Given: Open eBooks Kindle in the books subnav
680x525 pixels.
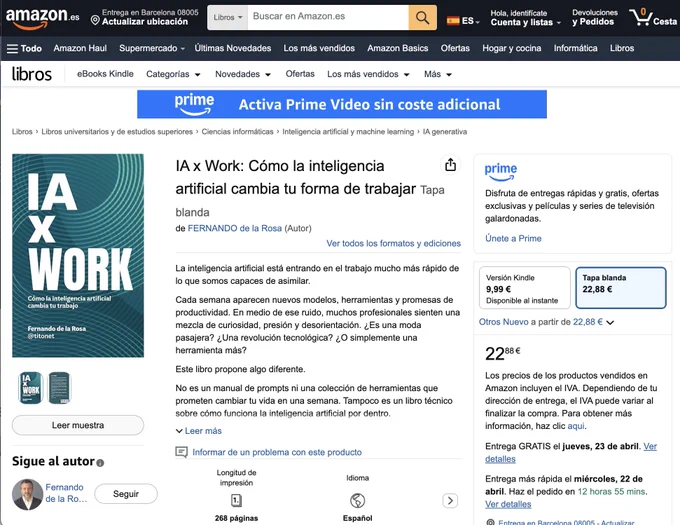Looking at the screenshot, I should pyautogui.click(x=105, y=74).
